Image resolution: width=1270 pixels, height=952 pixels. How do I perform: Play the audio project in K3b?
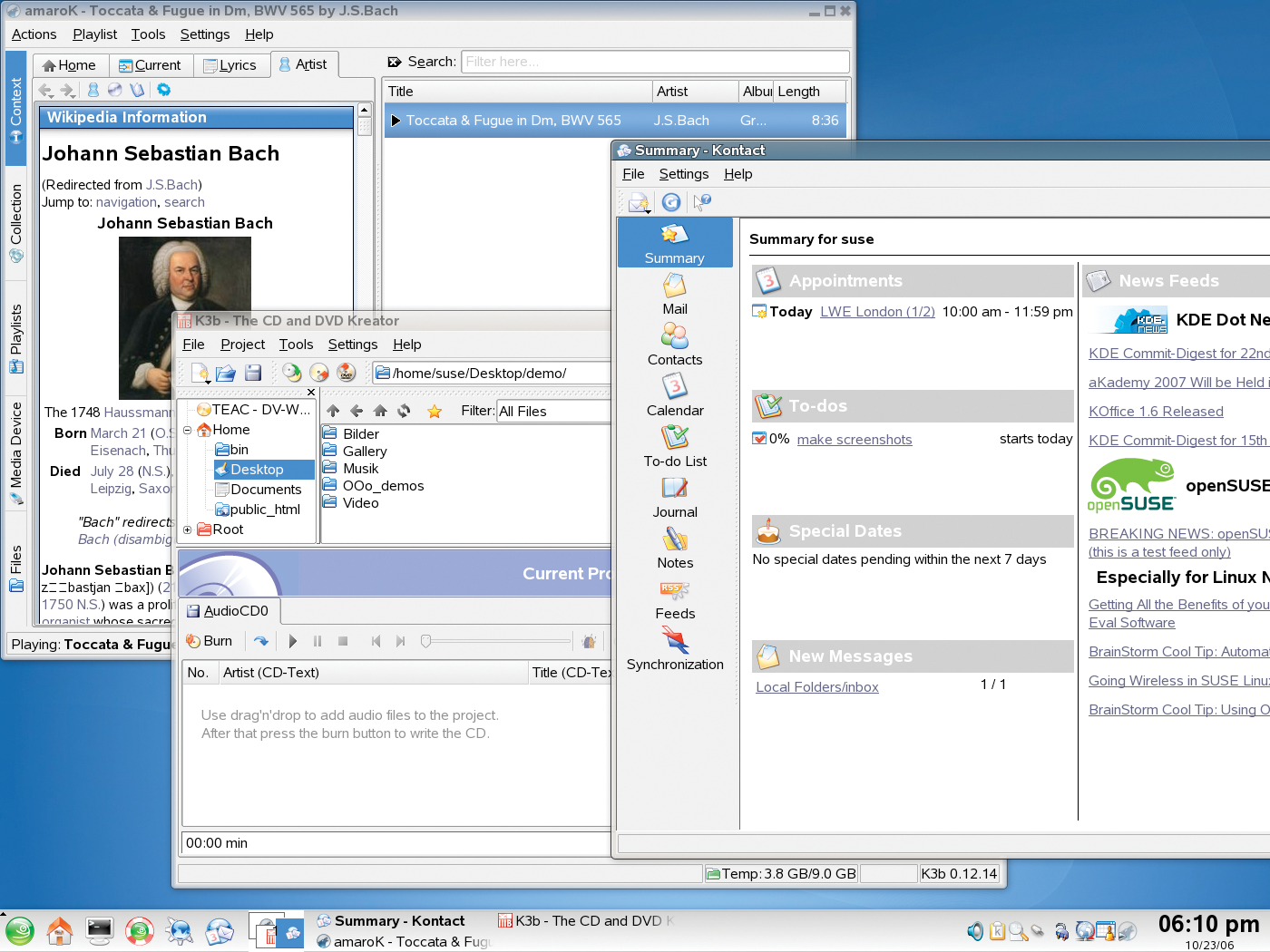point(292,641)
